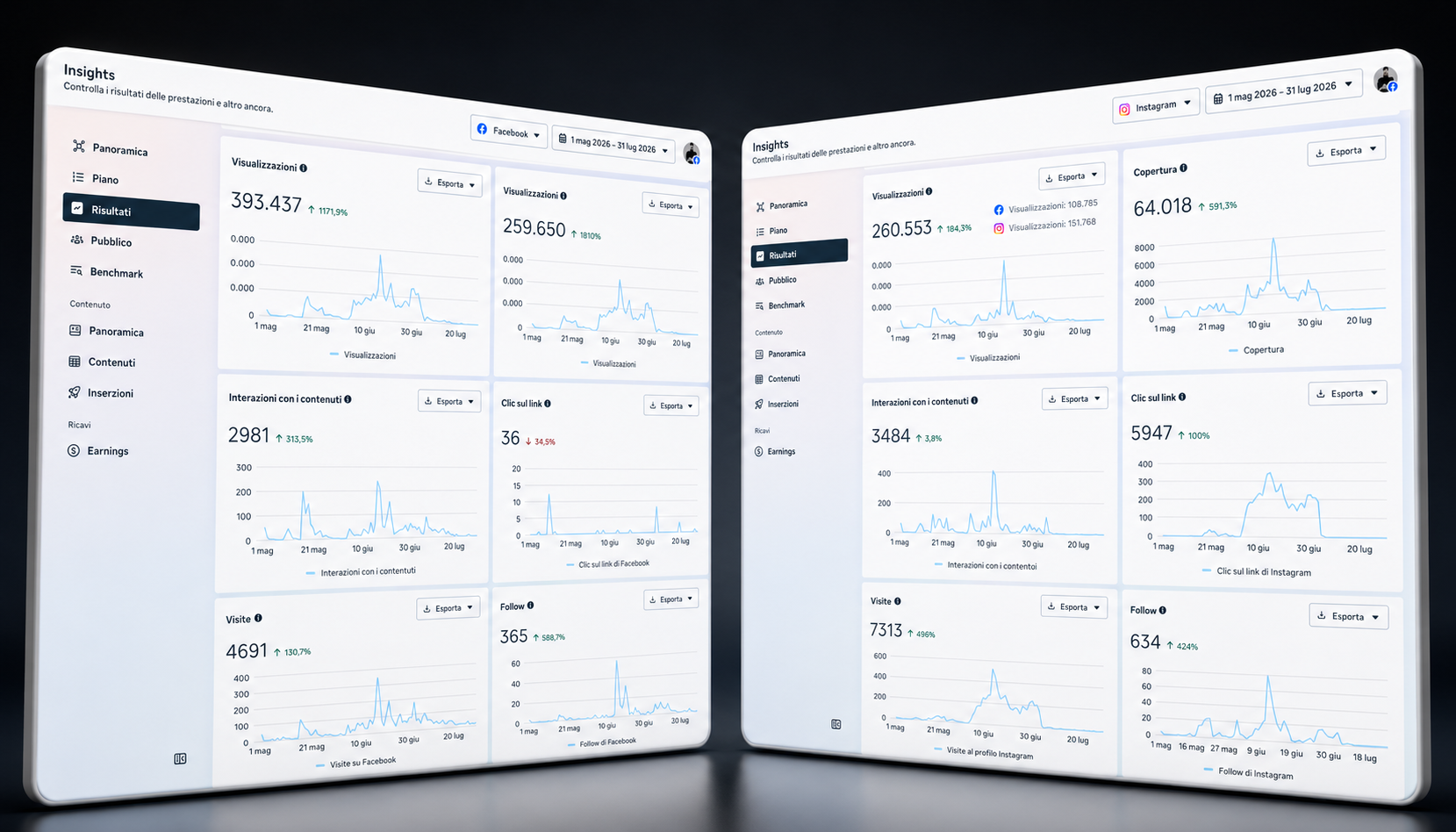Click content Panoramica icon in left panel
The image size is (1456, 832).
[75, 331]
